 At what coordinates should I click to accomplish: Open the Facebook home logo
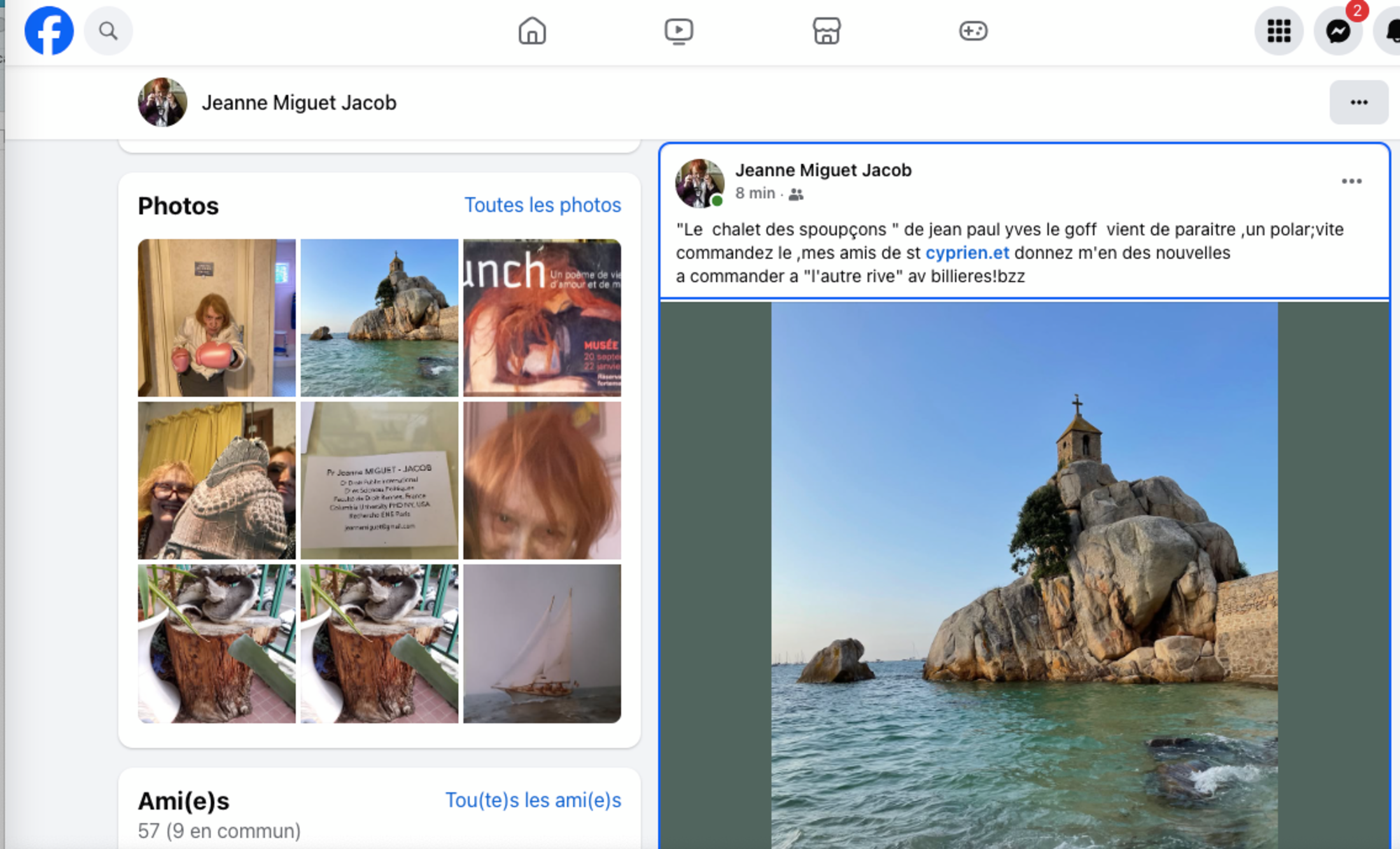(x=49, y=31)
